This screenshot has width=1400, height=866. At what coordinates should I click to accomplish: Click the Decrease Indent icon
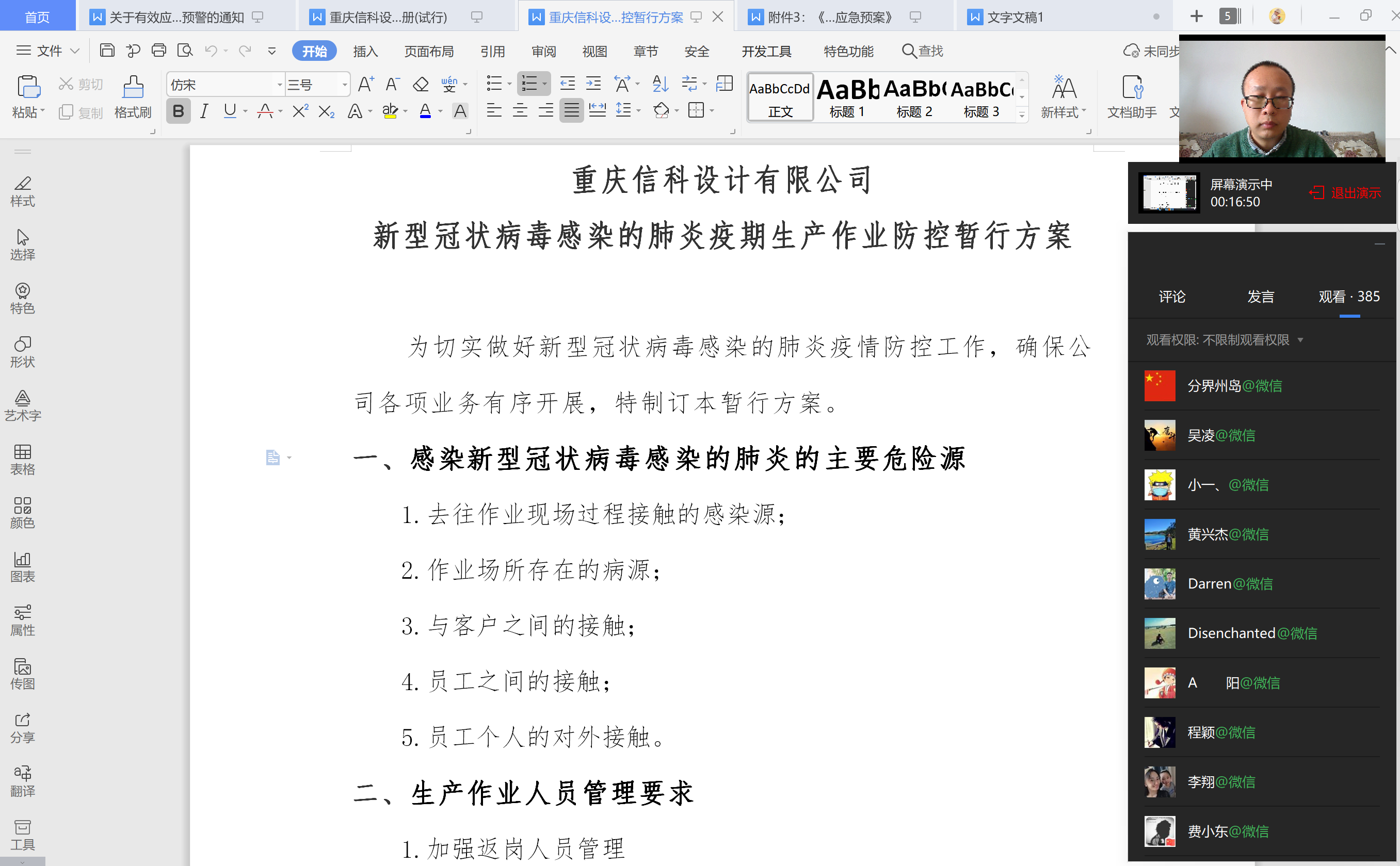pos(567,84)
